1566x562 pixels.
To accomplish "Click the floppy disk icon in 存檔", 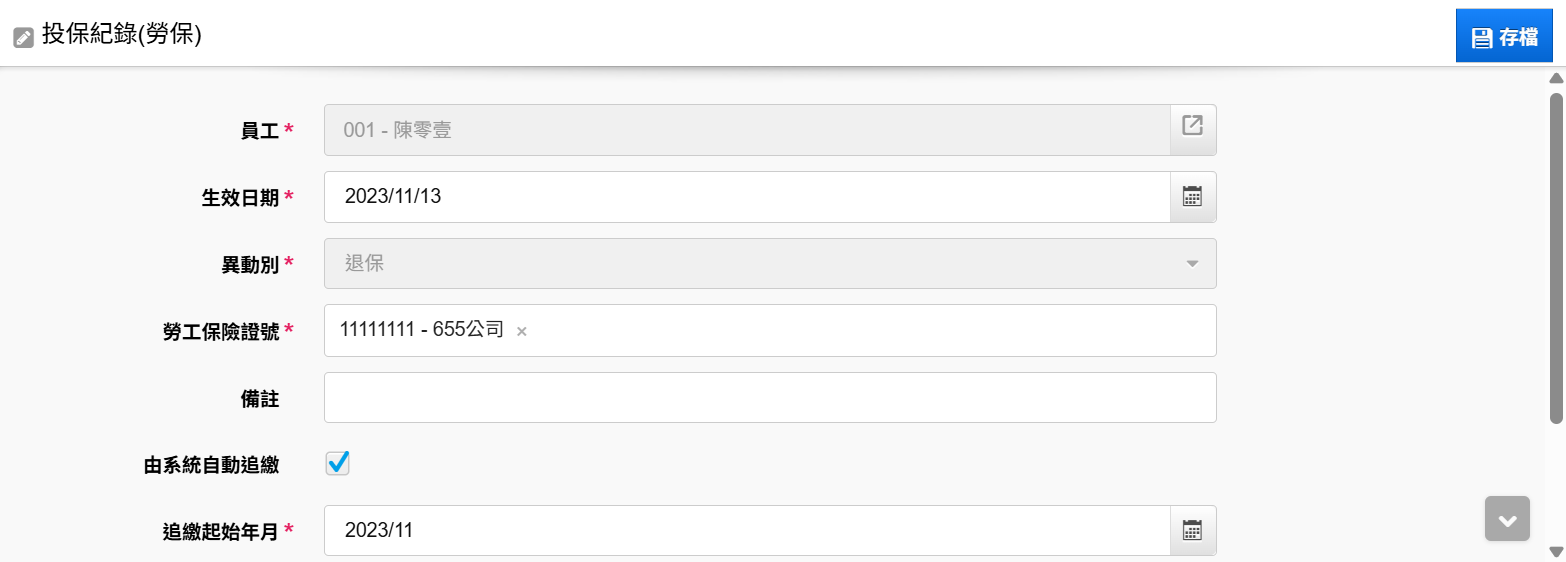I will (1482, 39).
